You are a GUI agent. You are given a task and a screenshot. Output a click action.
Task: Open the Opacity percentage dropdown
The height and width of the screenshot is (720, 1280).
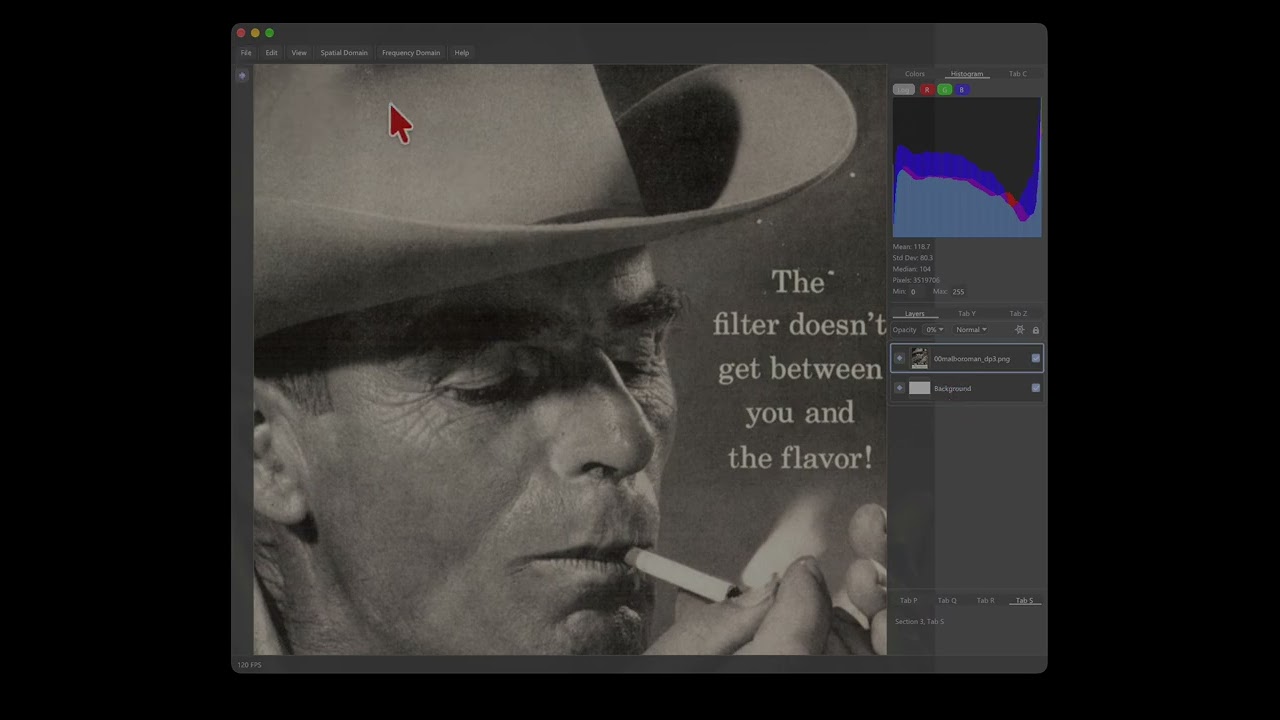[933, 330]
